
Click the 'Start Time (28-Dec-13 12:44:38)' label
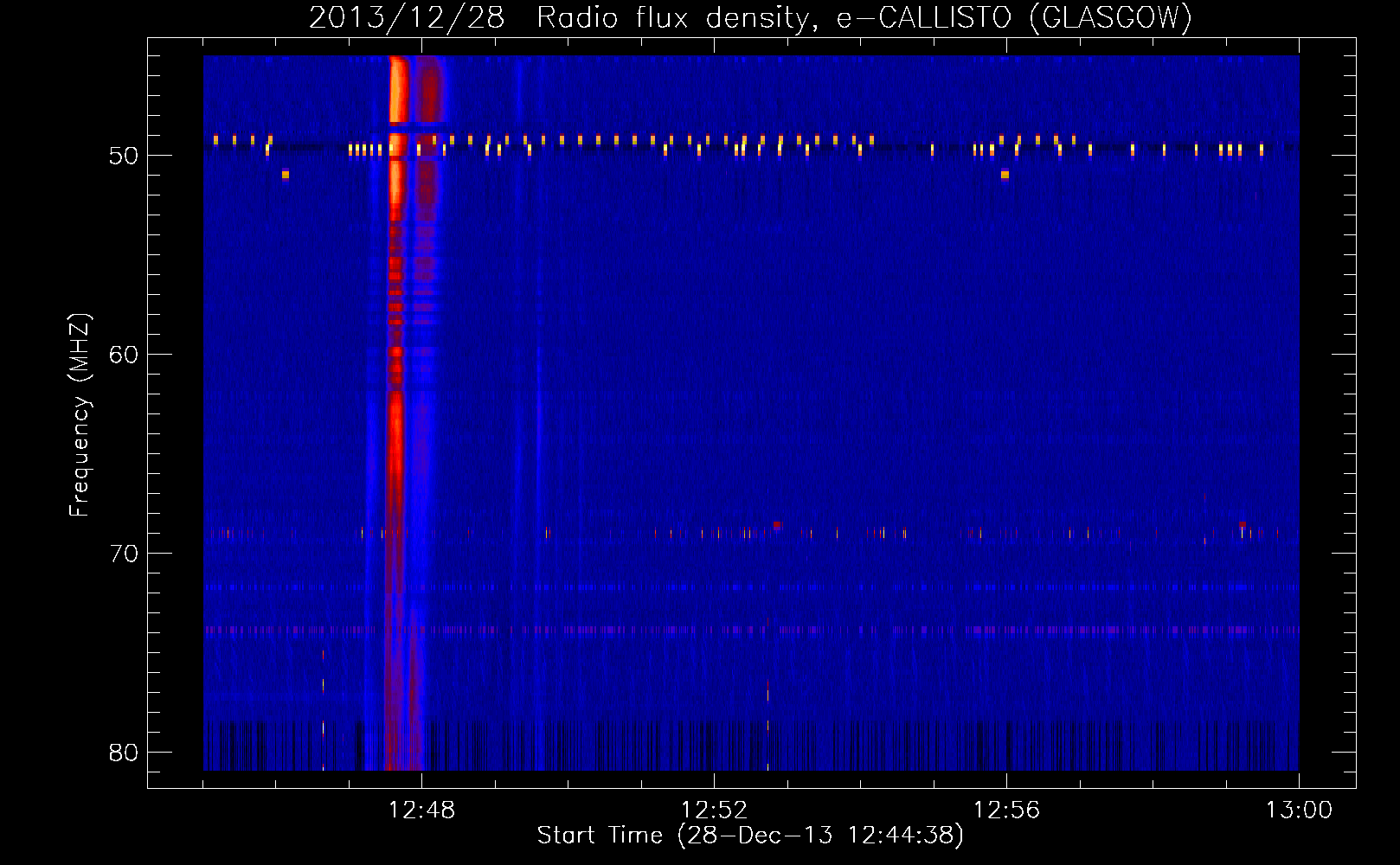(x=750, y=836)
